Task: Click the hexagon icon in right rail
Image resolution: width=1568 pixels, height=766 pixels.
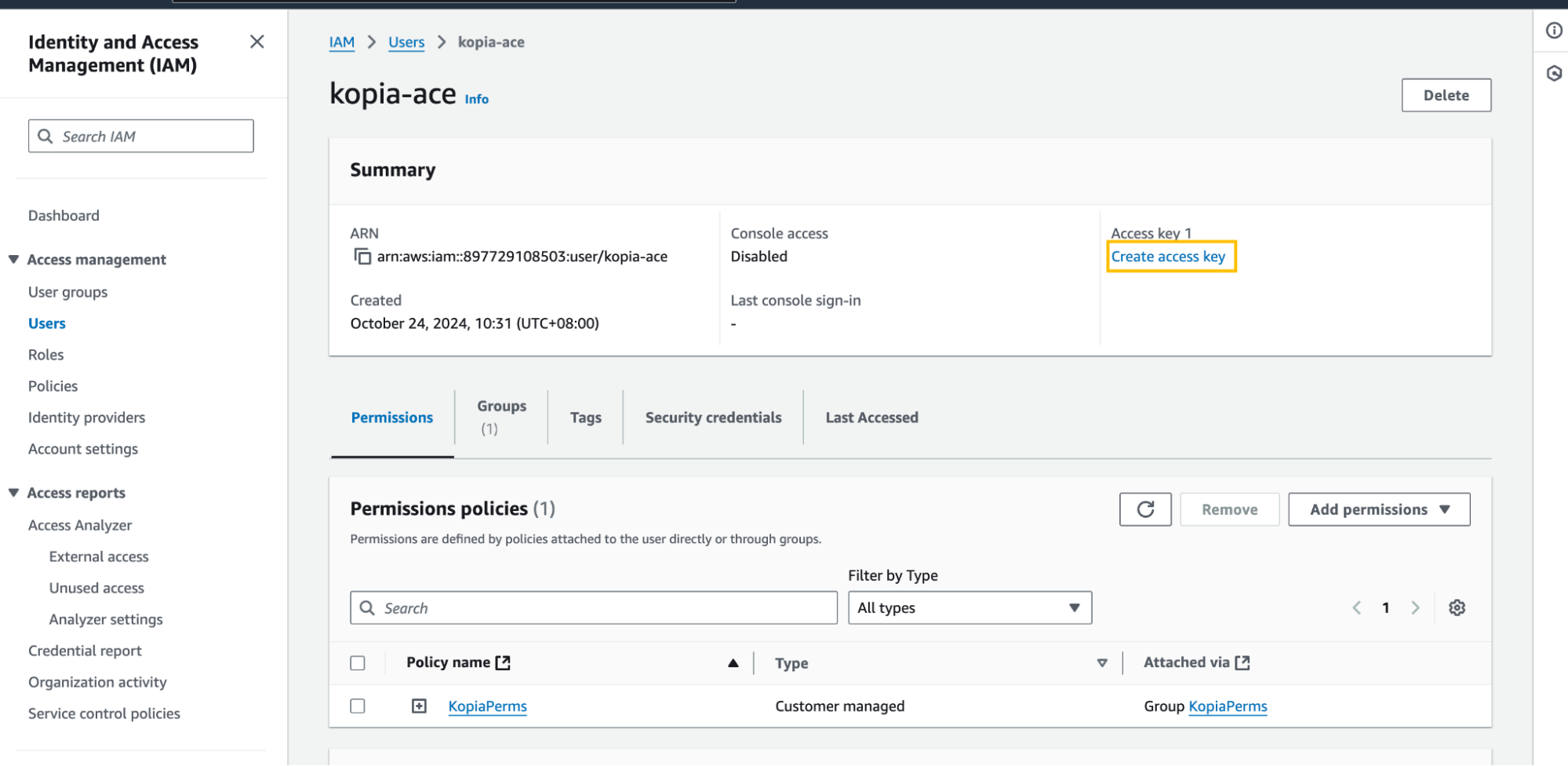Action: 1554,74
